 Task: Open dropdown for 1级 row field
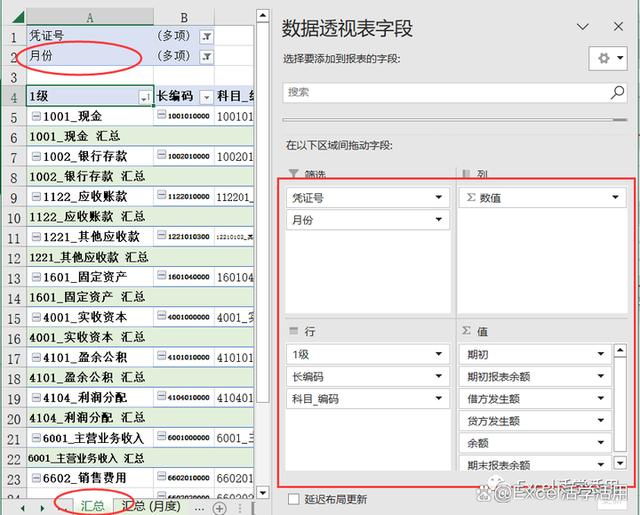tap(438, 354)
